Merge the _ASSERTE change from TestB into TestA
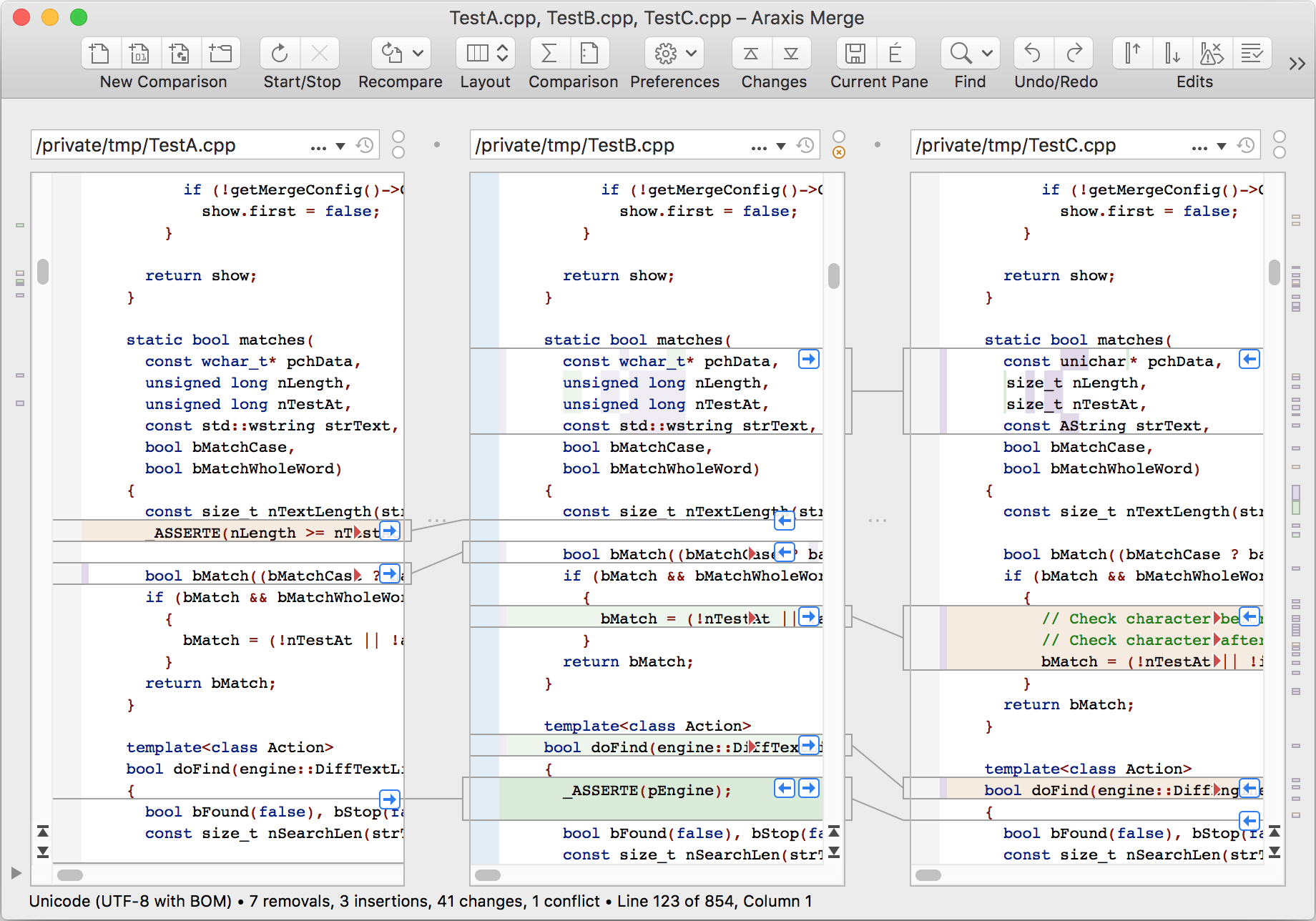This screenshot has width=1316, height=921. (x=784, y=788)
